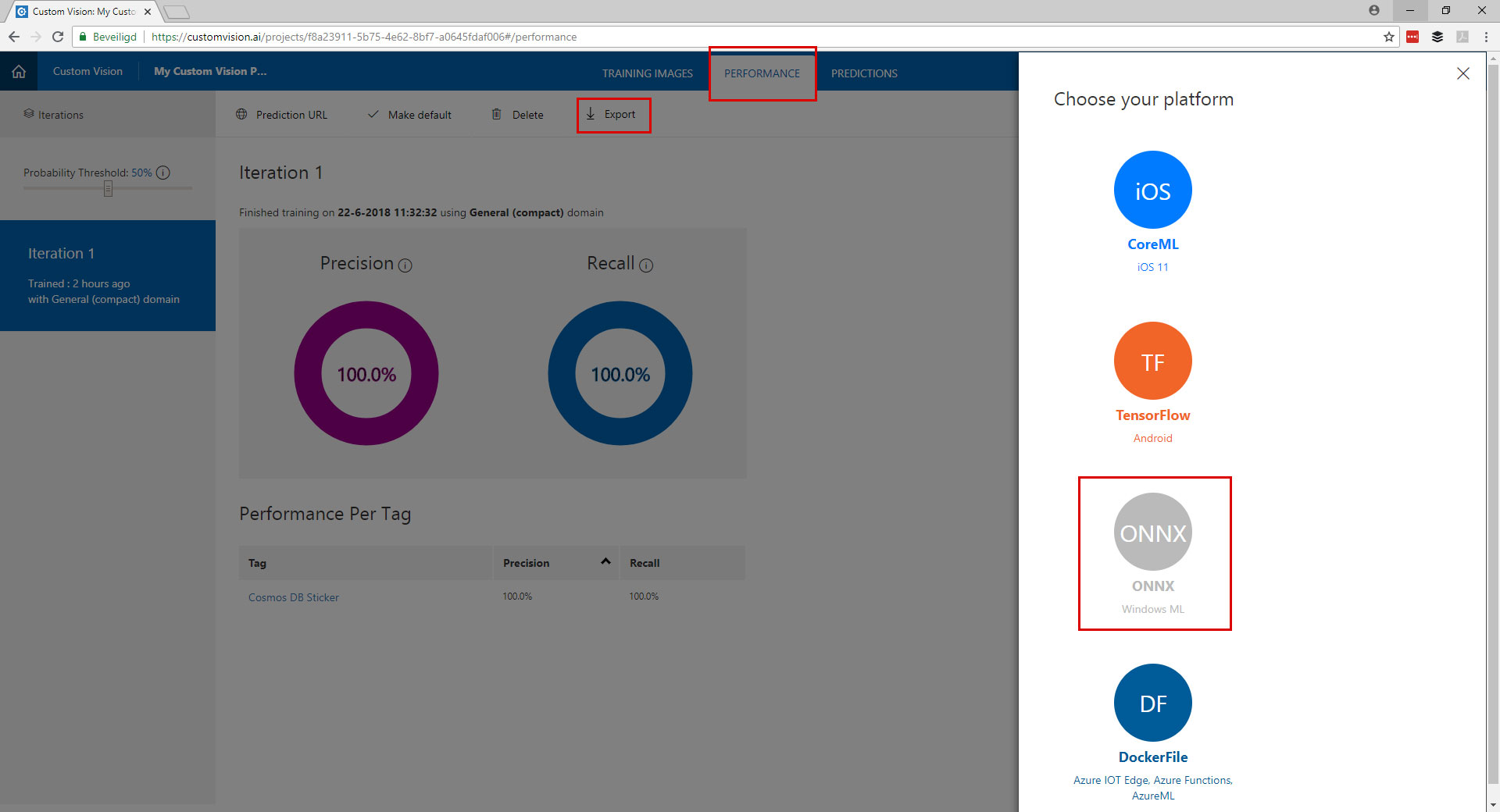Sort by the Precision column arrow
1500x812 pixels.
605,561
